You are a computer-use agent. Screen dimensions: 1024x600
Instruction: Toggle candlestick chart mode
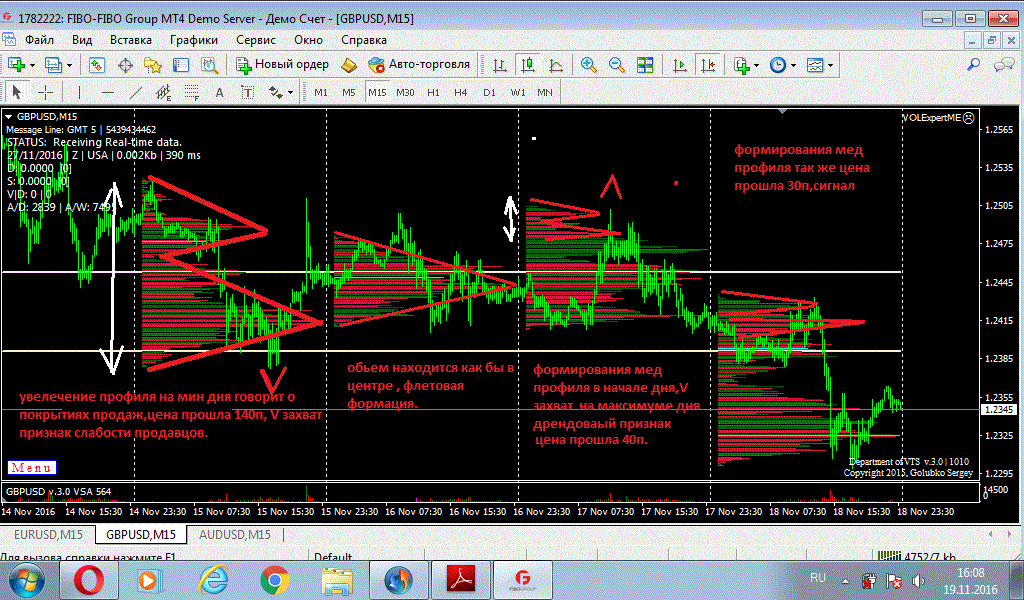pos(529,65)
